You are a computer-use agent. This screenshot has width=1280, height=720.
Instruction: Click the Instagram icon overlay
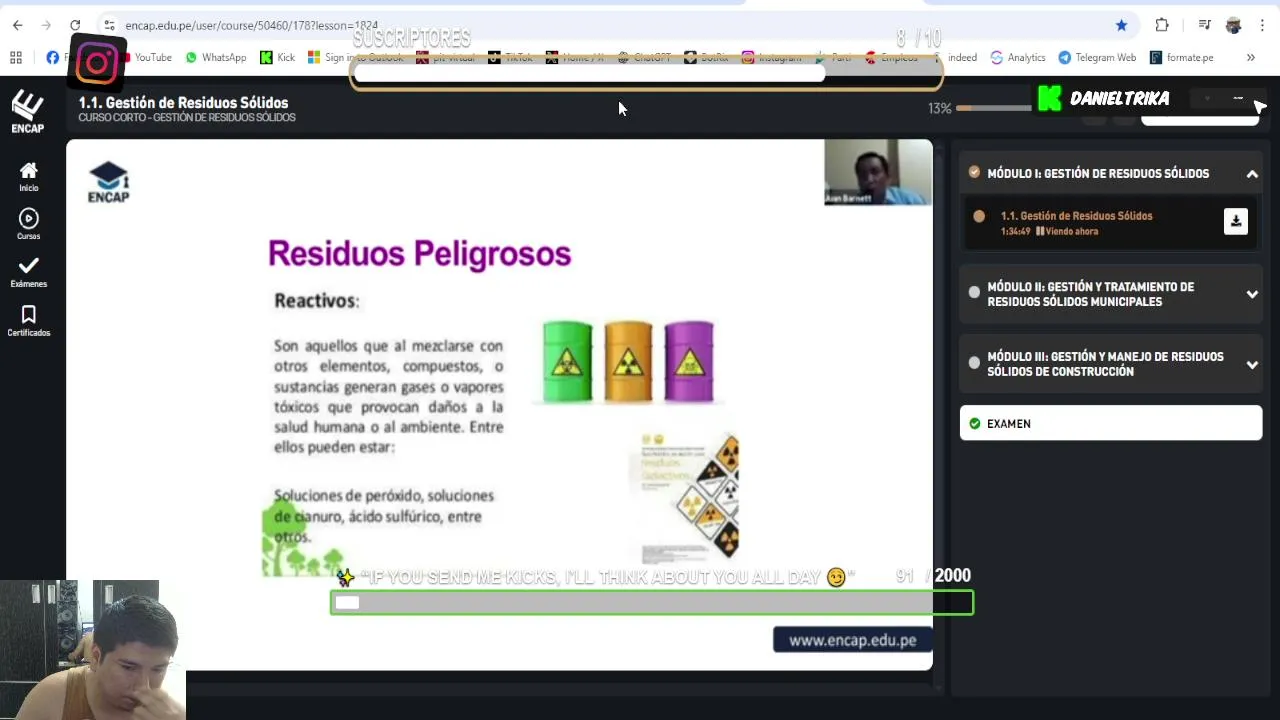pos(97,64)
